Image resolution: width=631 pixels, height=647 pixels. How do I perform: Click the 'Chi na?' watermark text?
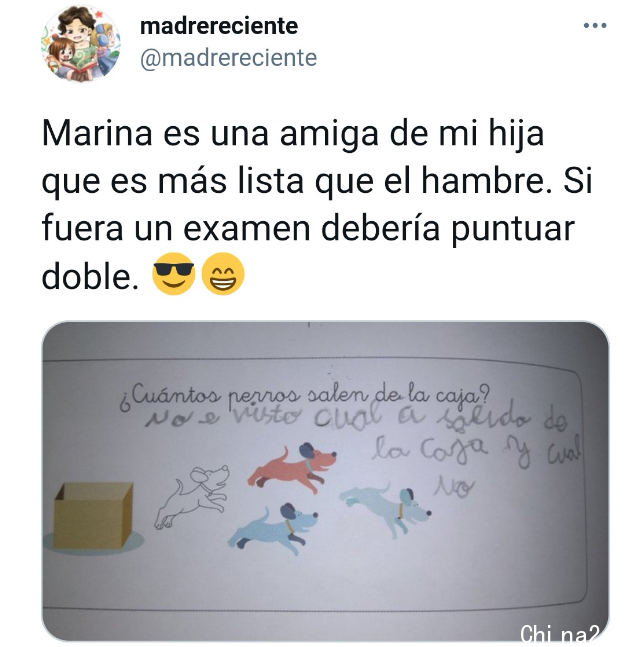coord(560,633)
